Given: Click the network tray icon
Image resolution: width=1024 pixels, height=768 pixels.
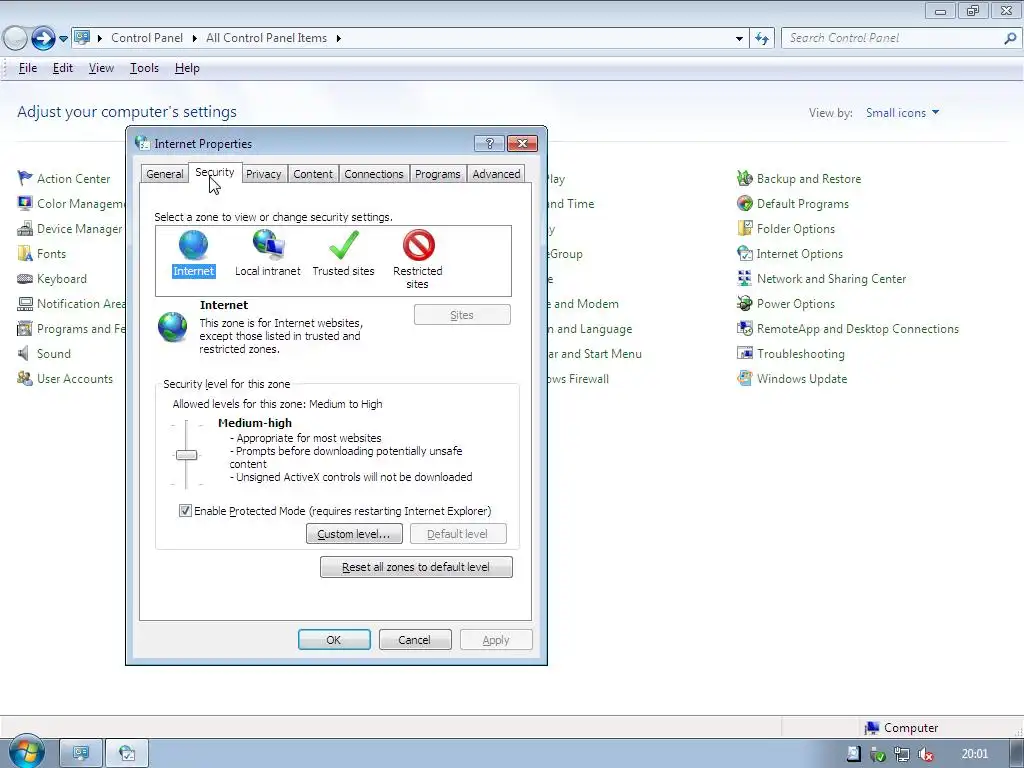Looking at the screenshot, I should point(902,754).
